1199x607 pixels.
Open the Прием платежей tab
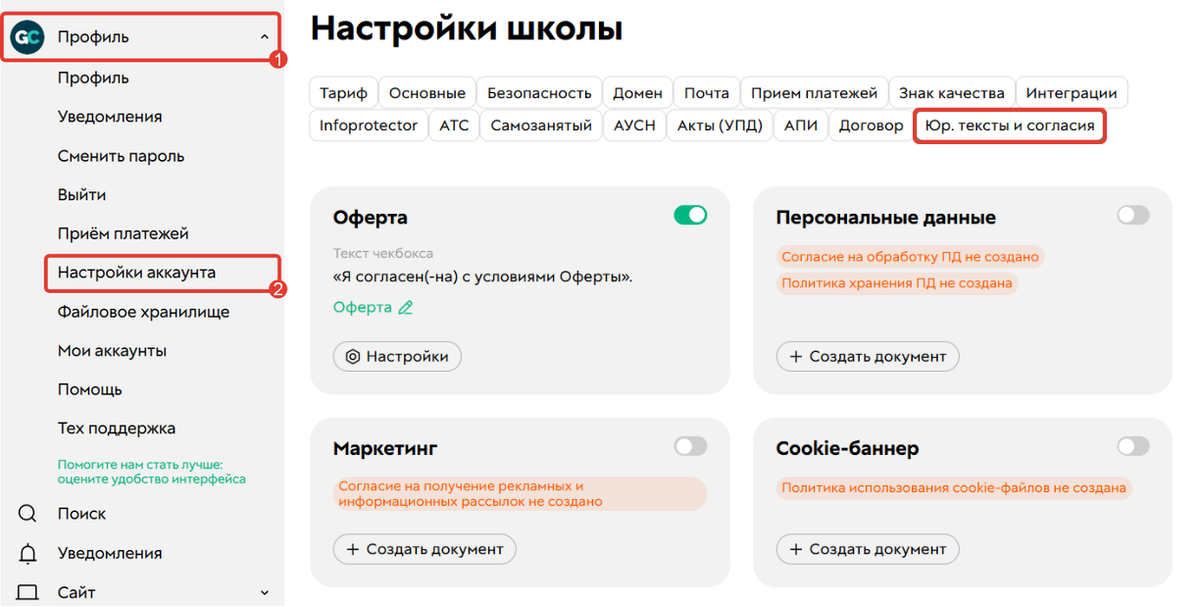[x=814, y=93]
